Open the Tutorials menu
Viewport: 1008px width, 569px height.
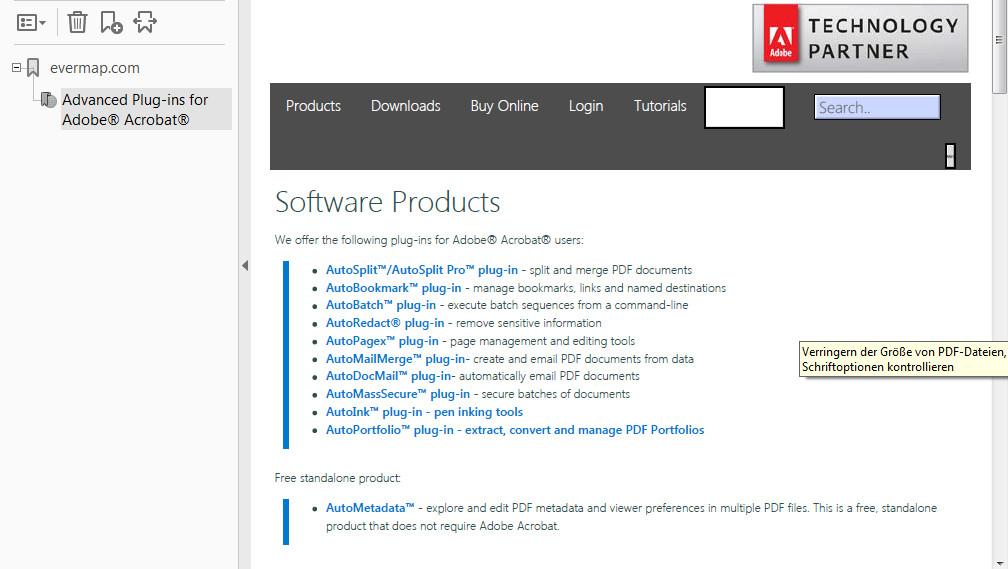(x=660, y=106)
